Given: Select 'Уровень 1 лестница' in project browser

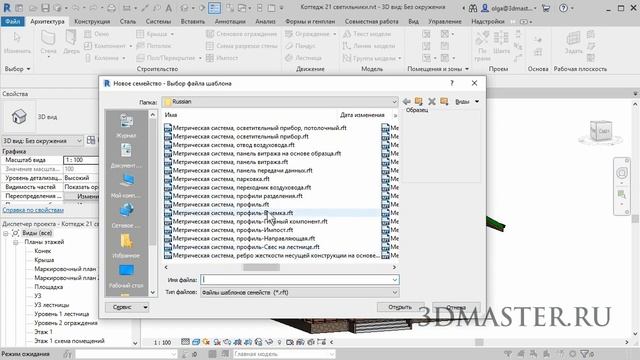Looking at the screenshot, I should [62, 314].
